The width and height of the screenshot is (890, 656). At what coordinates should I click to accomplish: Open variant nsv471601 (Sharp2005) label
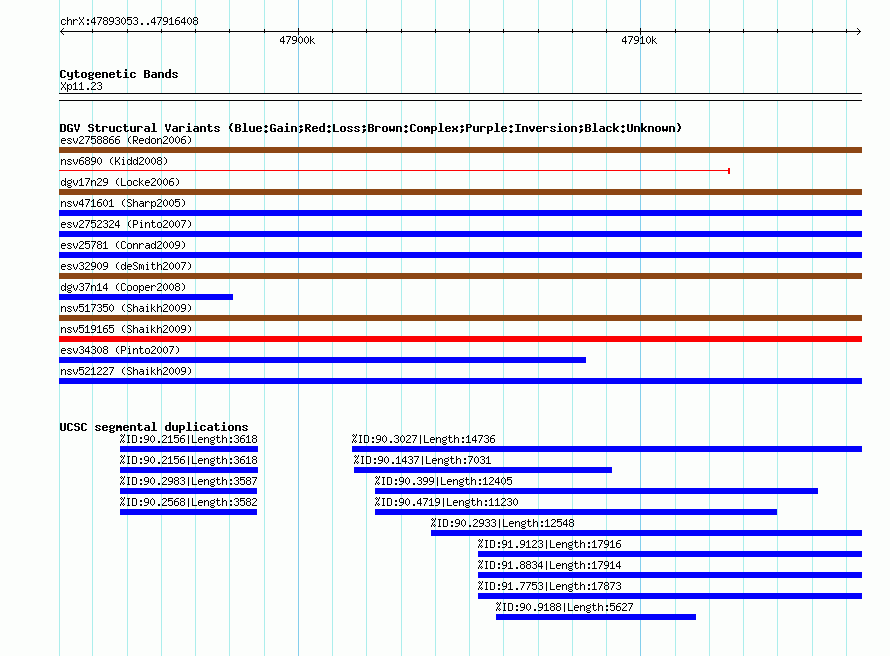[123, 203]
